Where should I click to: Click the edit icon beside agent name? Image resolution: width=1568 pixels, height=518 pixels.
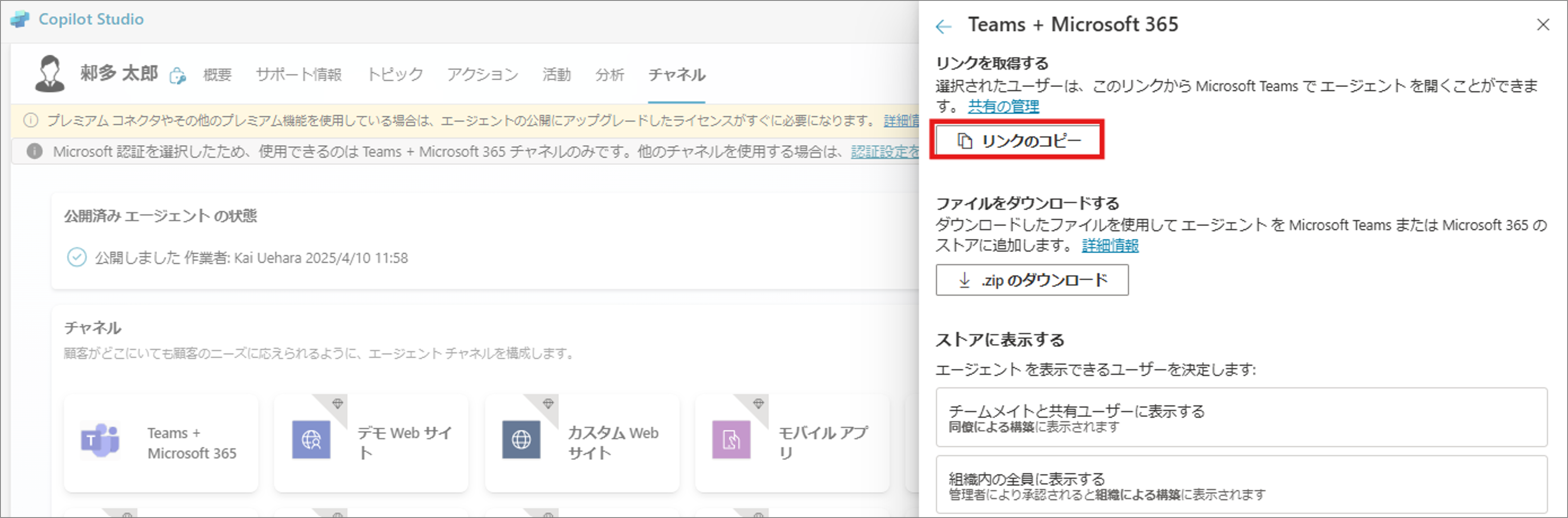177,75
